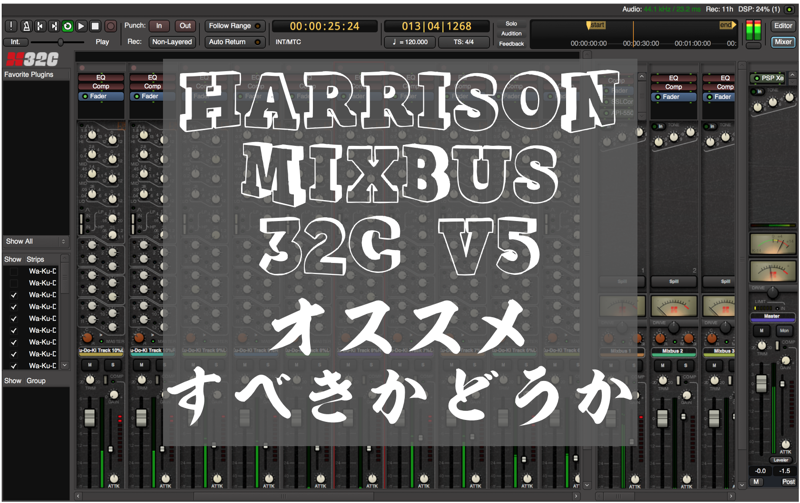Stop transport with the stop icon
This screenshot has height=503, width=800.
[x=95, y=26]
